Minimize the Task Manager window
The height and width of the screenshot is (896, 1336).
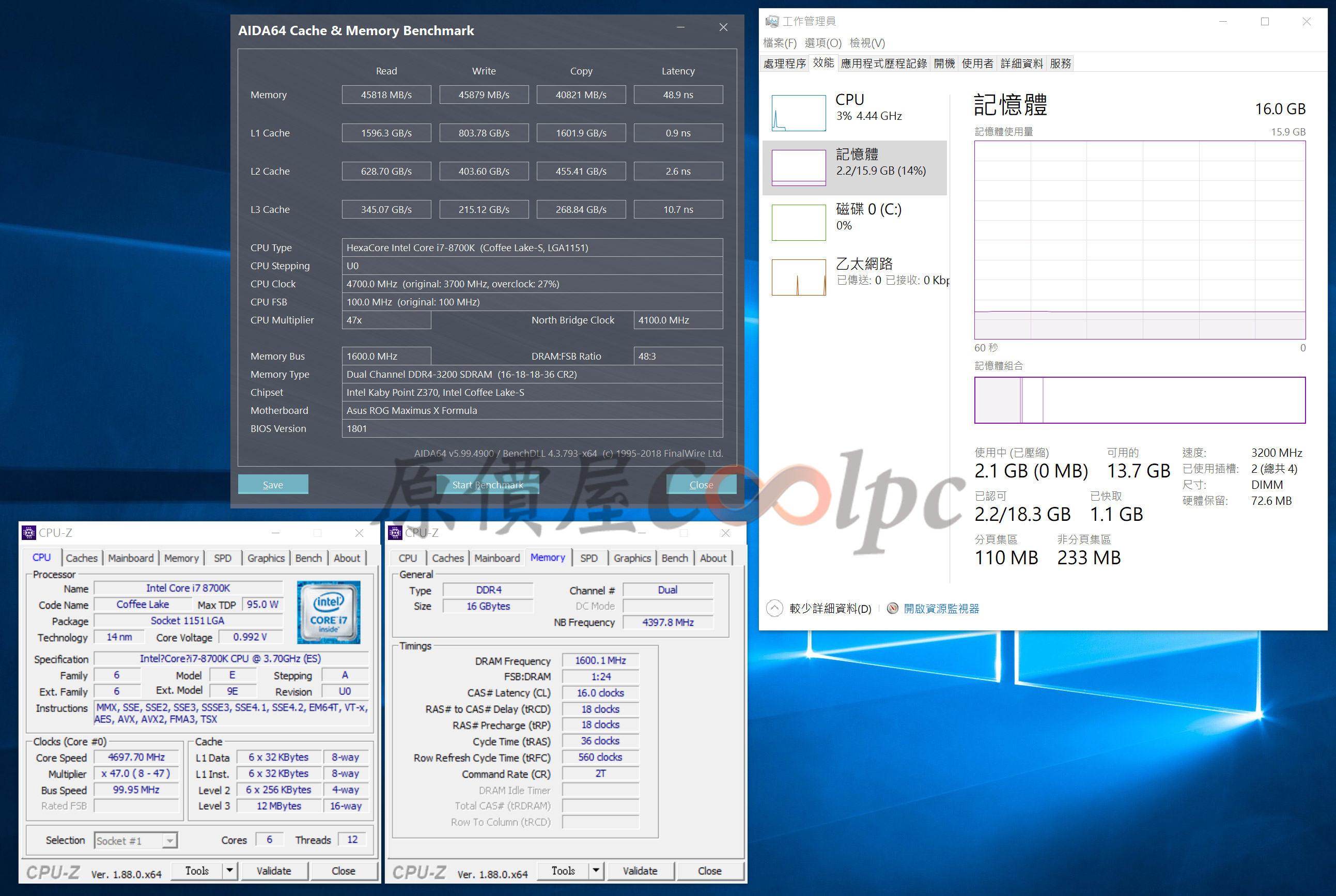tap(1223, 22)
